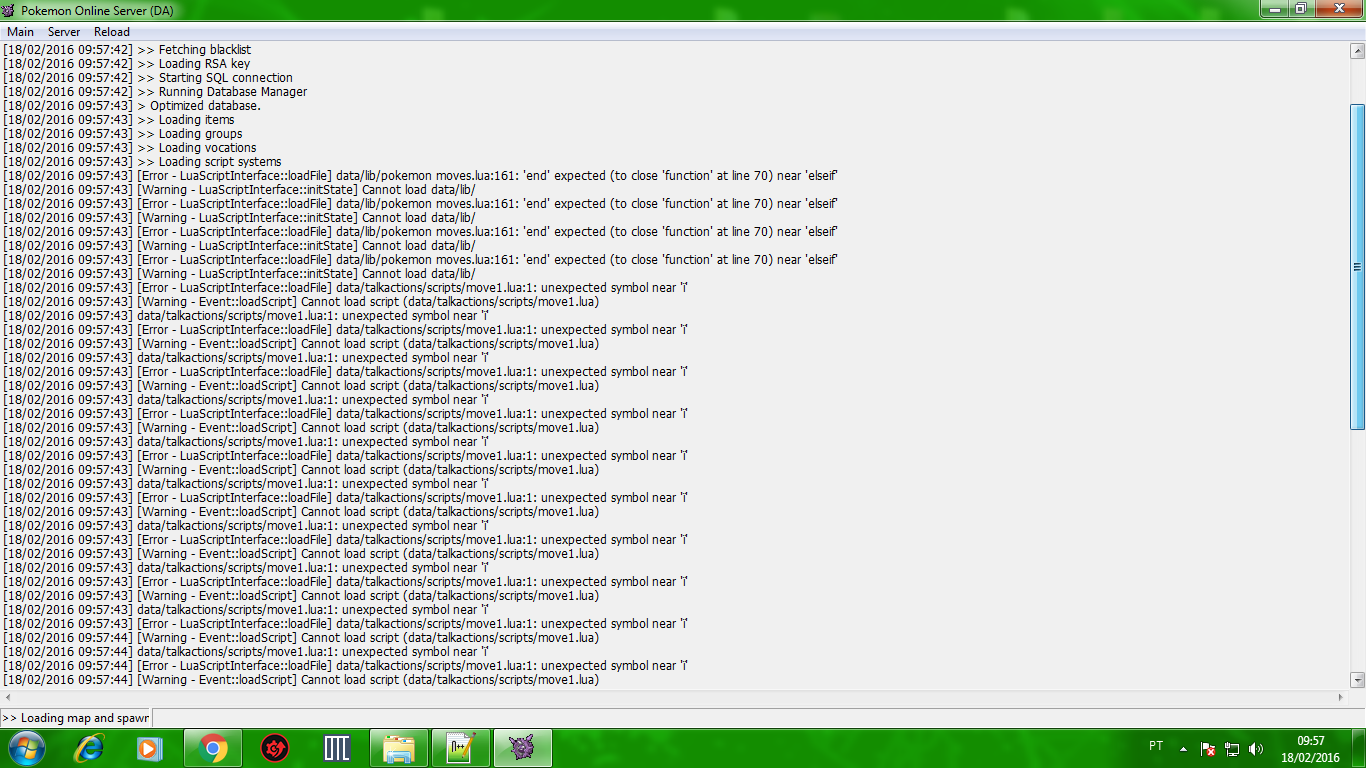Click the Gengar icon in the title bar
Image resolution: width=1366 pixels, height=768 pixels.
(10, 9)
